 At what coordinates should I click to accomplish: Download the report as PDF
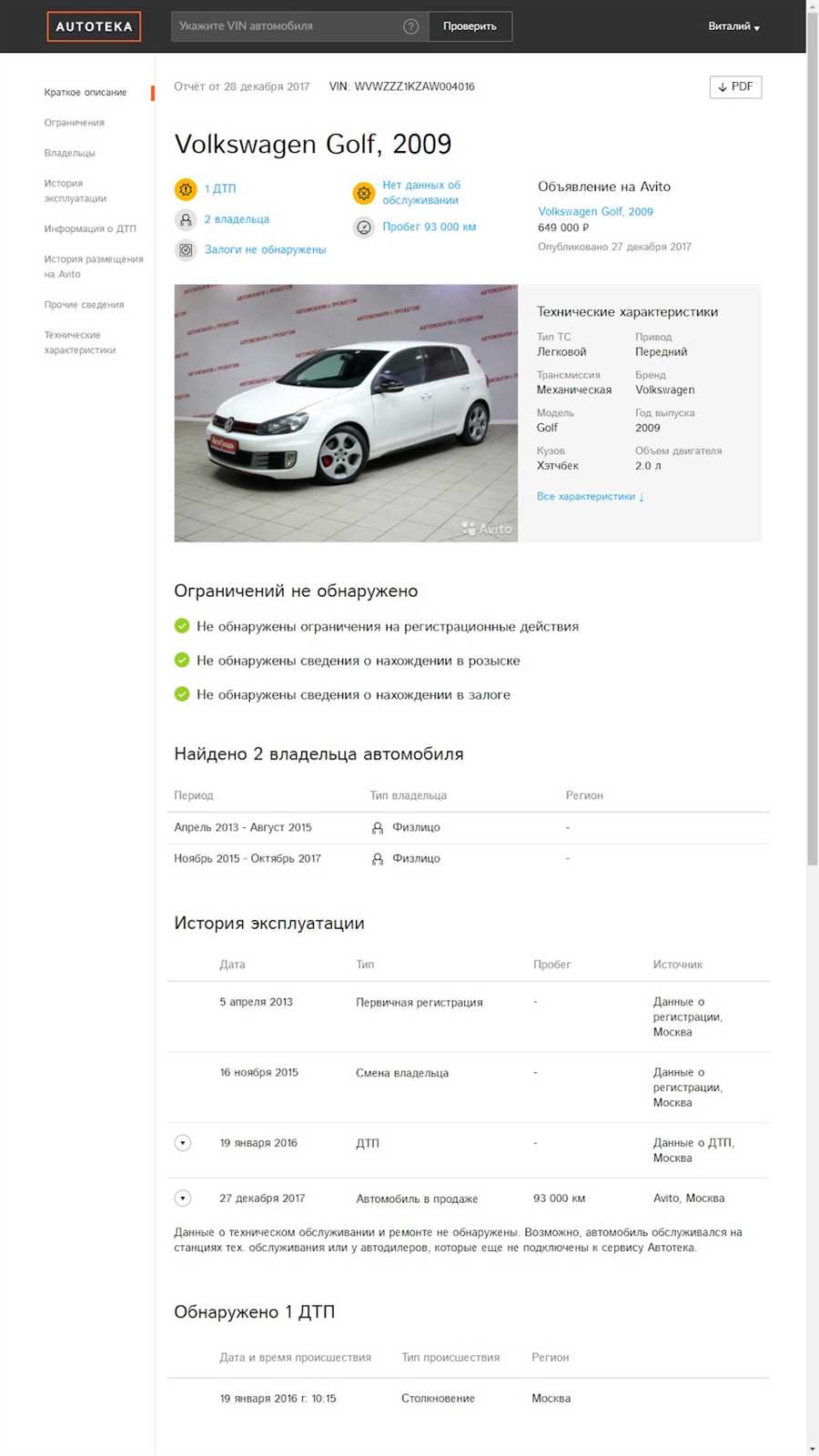click(735, 86)
